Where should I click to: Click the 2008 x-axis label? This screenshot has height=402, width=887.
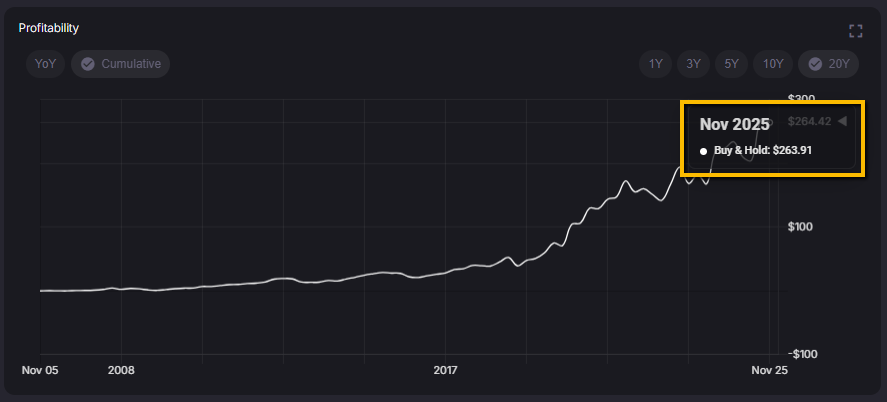click(x=121, y=370)
